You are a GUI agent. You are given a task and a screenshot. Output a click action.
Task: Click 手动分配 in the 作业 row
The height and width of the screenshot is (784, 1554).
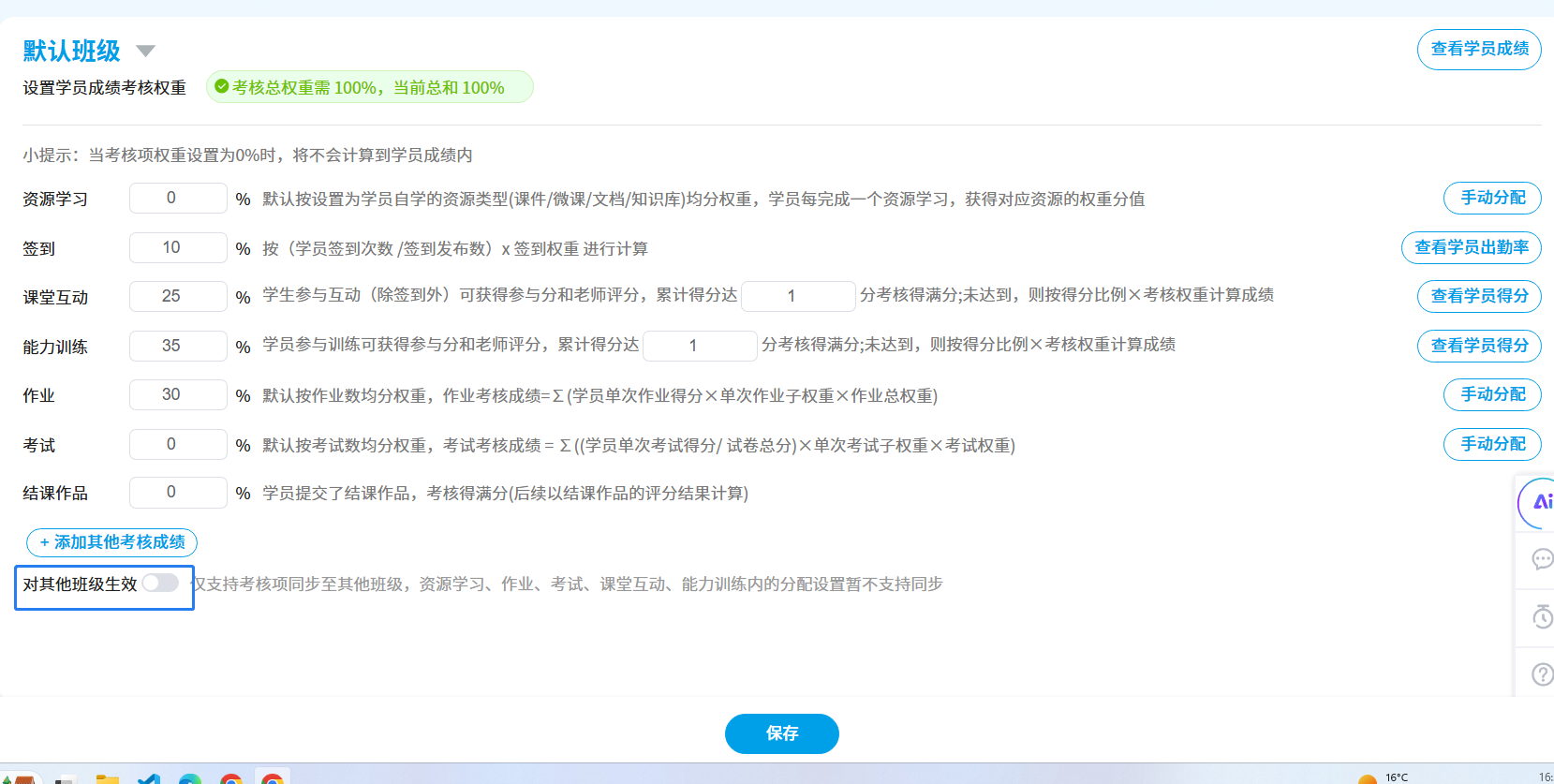coord(1492,394)
